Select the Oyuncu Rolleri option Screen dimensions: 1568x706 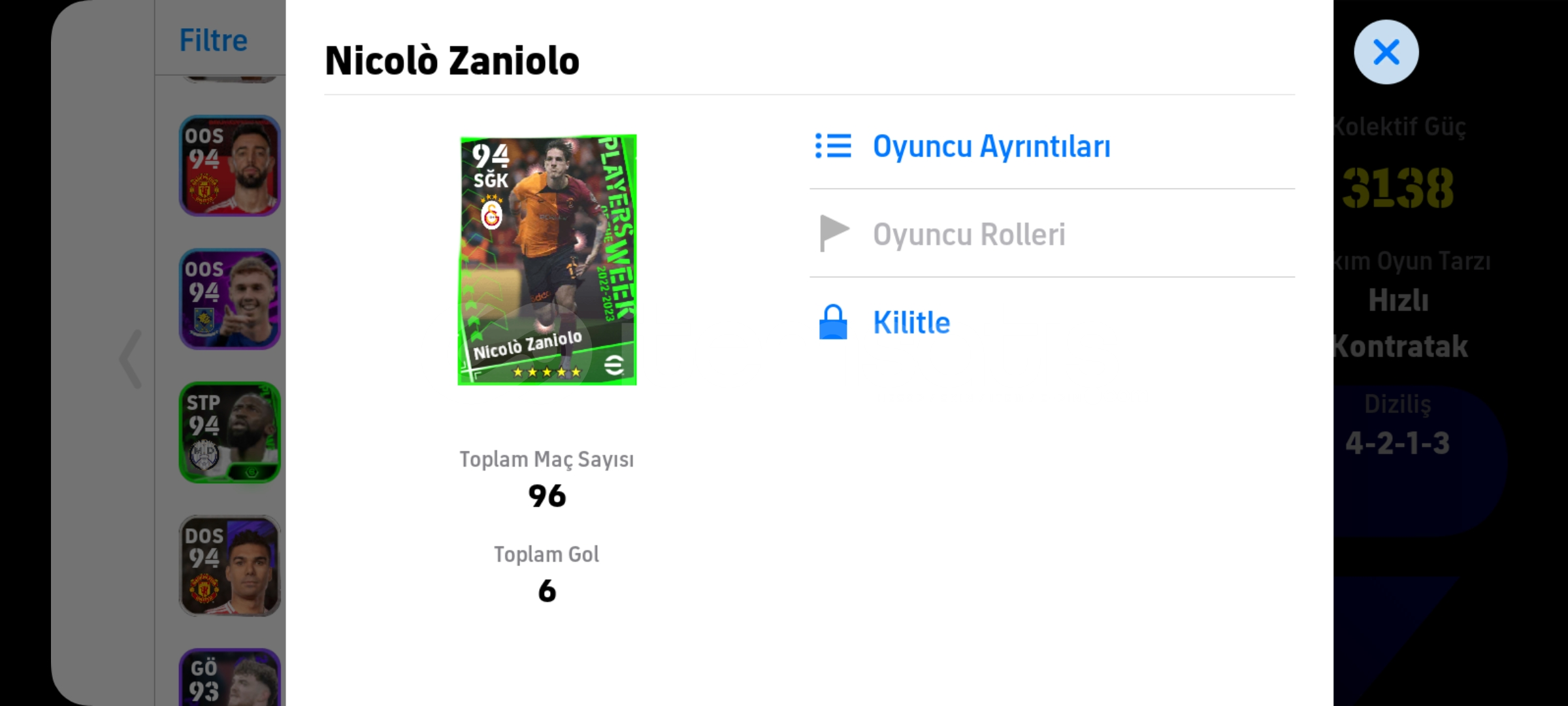(x=1052, y=234)
